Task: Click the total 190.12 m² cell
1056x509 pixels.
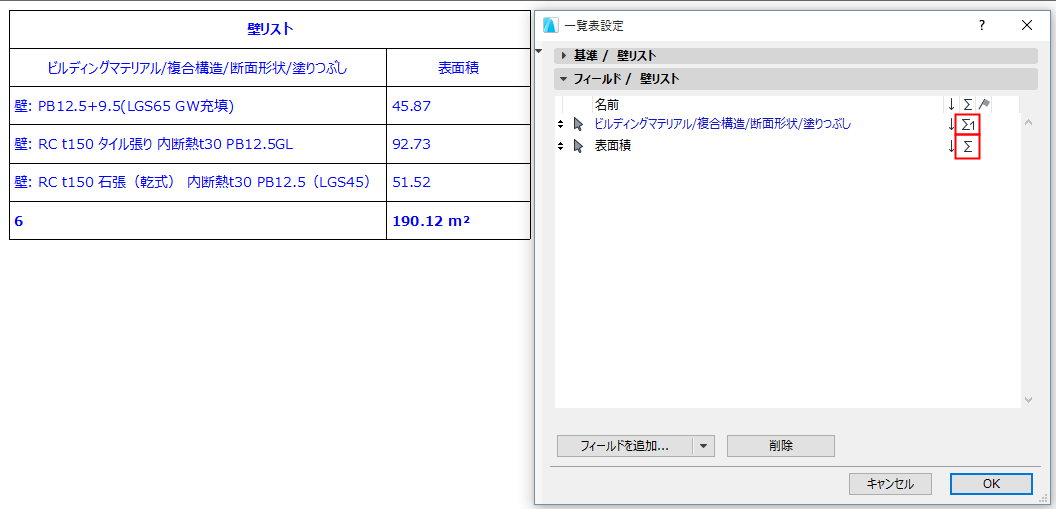Action: tap(459, 220)
